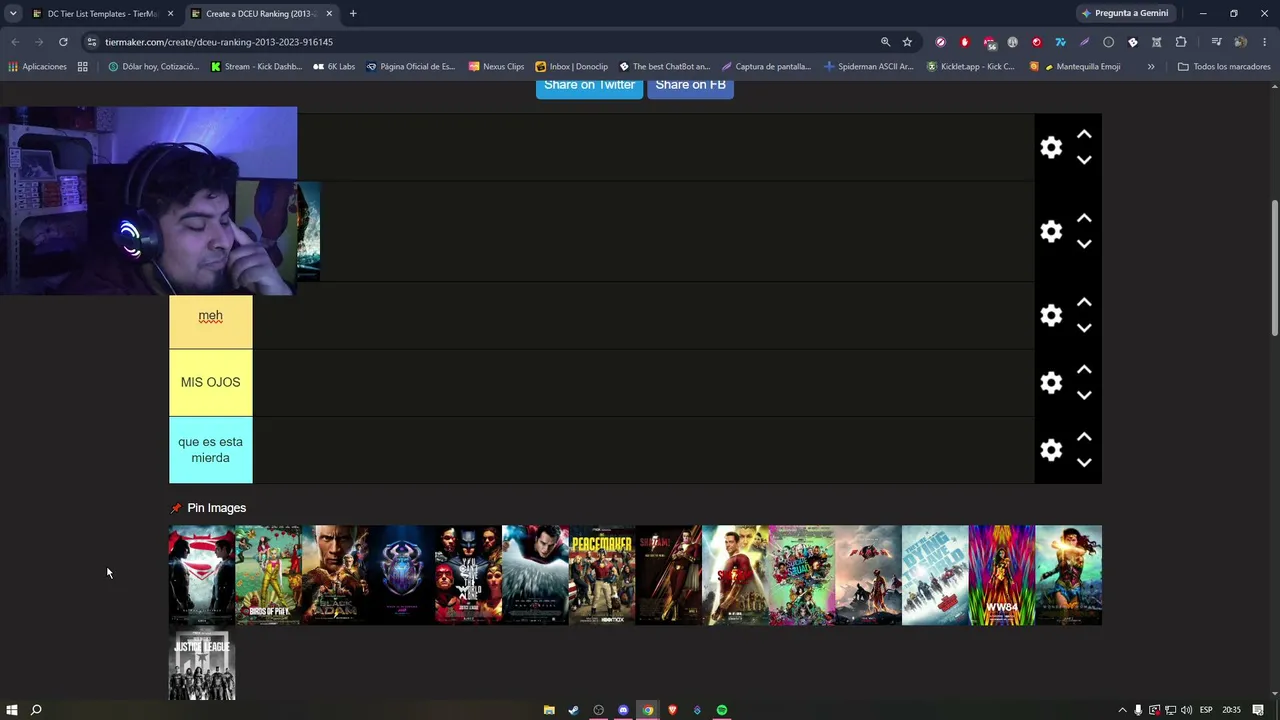Move the meh tier down
The width and height of the screenshot is (1280, 720).
click(1084, 328)
